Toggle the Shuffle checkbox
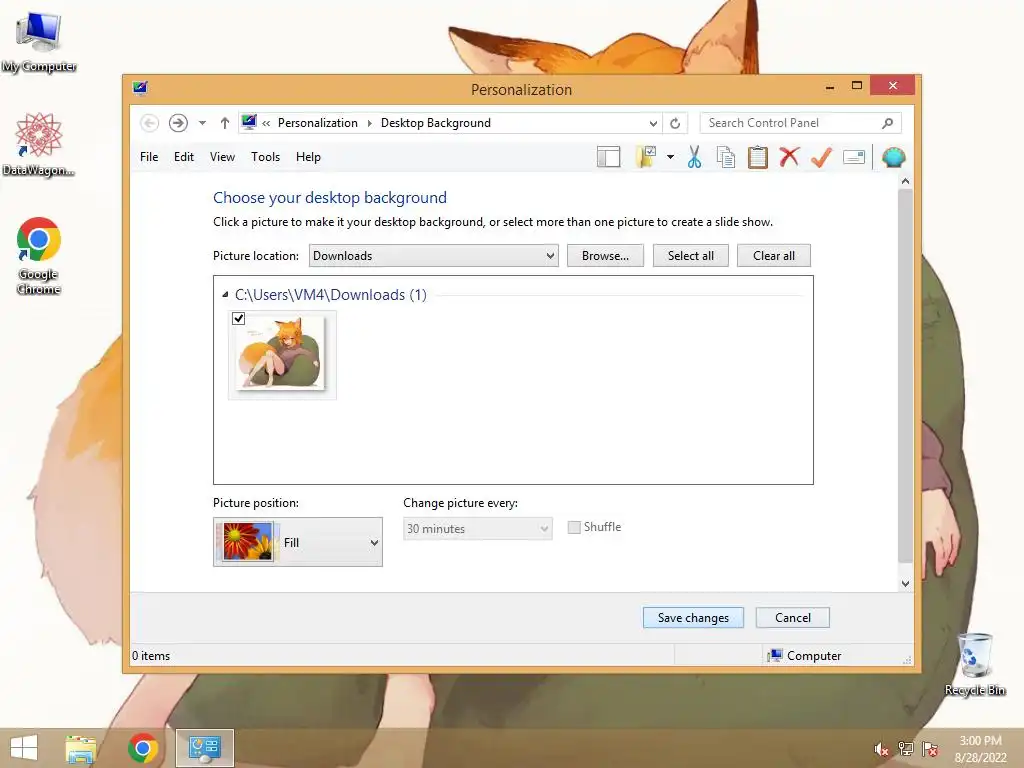 point(574,527)
